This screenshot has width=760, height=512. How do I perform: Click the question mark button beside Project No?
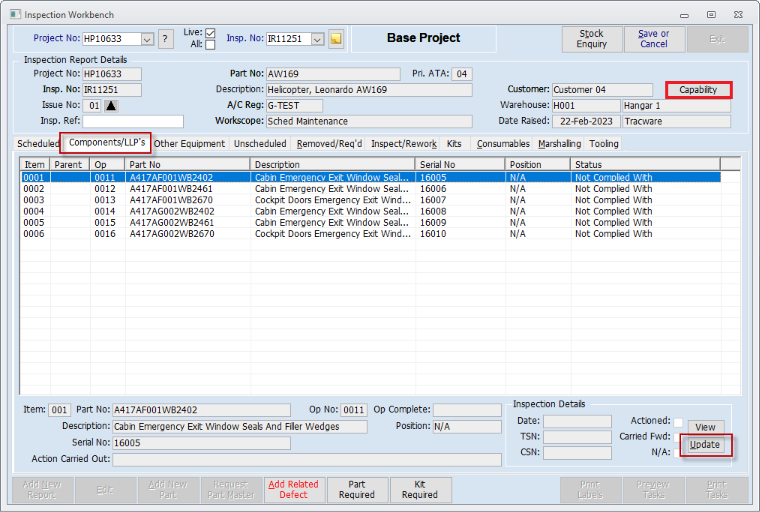coord(166,39)
